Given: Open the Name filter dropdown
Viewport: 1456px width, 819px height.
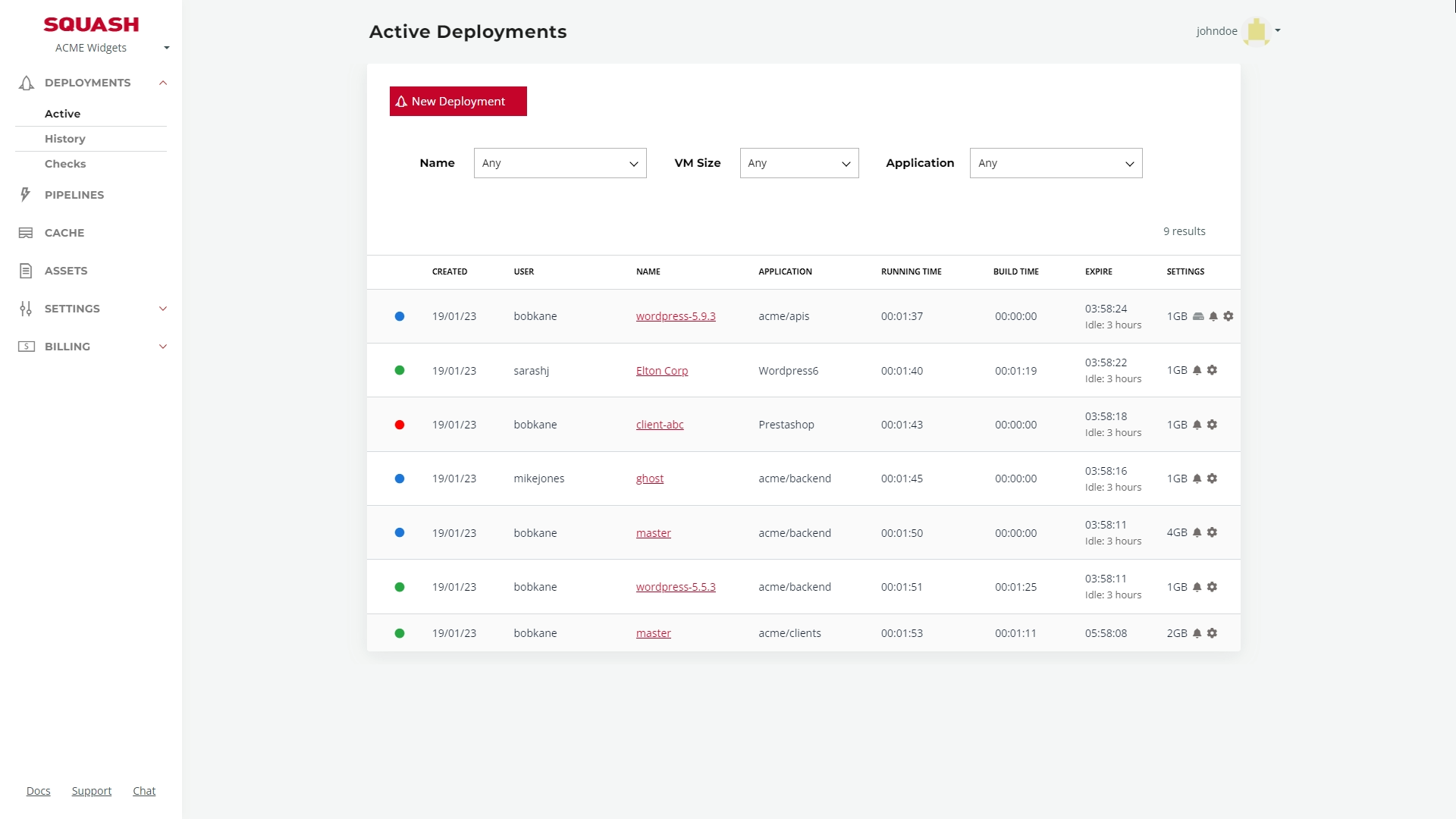Looking at the screenshot, I should point(560,163).
